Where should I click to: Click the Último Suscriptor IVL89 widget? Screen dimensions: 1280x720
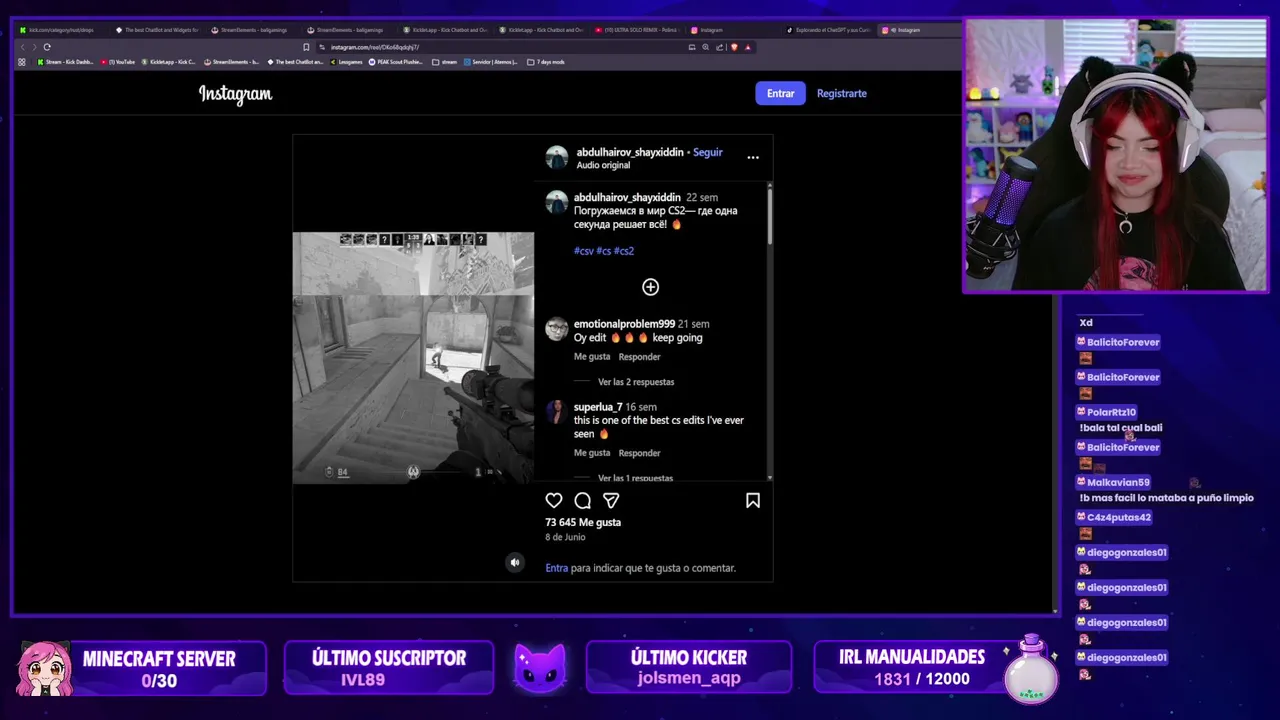pyautogui.click(x=389, y=668)
